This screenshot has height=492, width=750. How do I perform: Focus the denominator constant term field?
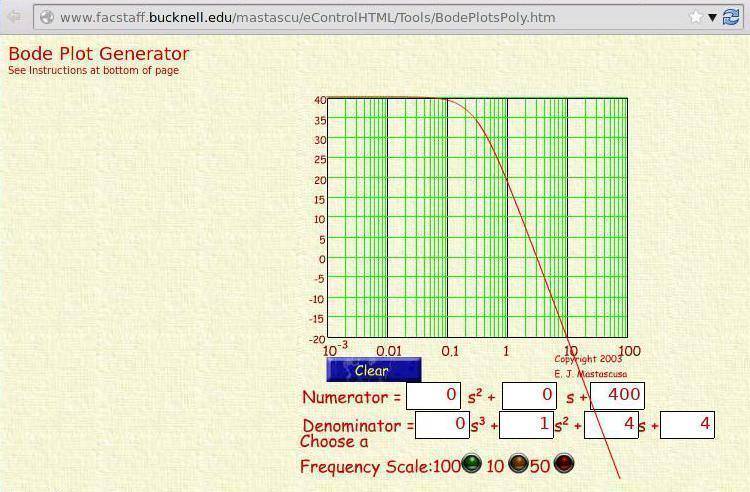687,424
